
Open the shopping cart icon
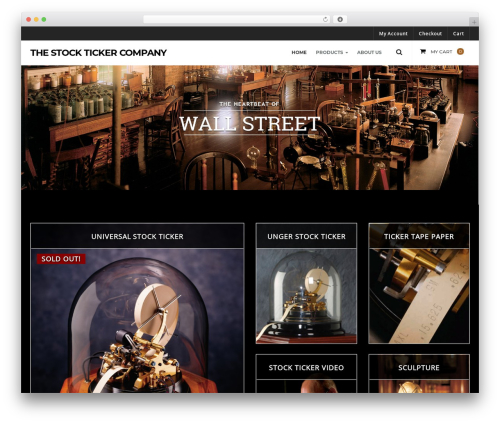tap(423, 51)
